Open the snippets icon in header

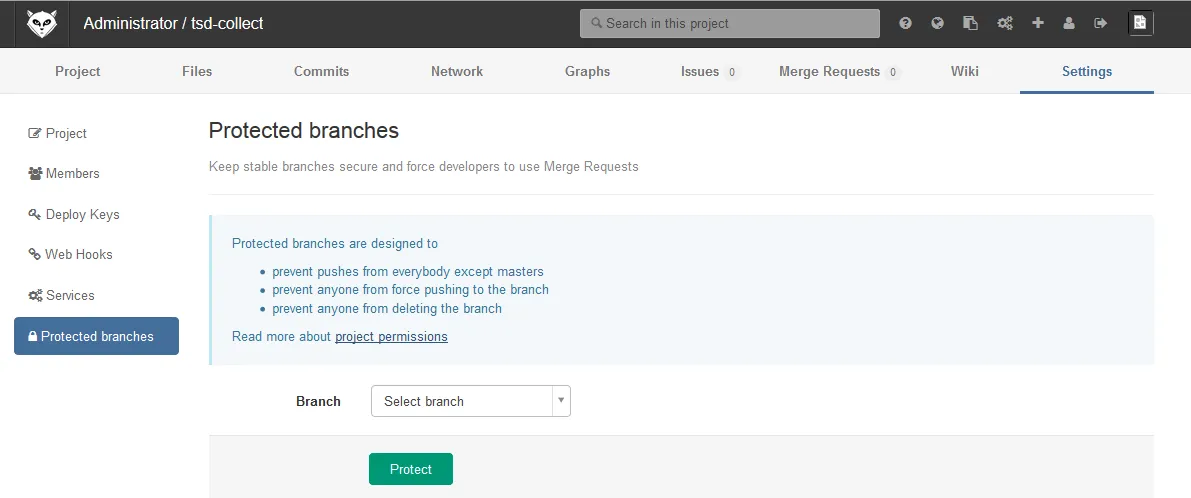click(x=970, y=24)
